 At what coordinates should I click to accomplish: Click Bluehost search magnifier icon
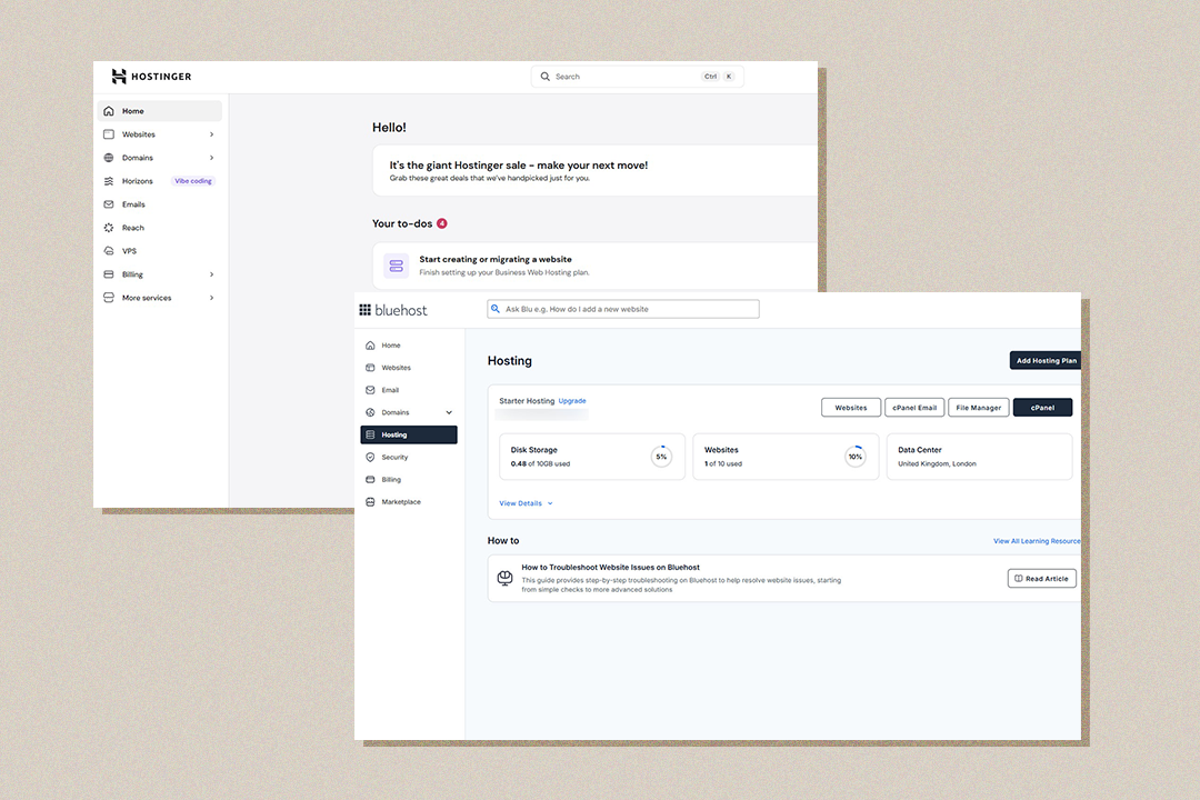[x=496, y=309]
